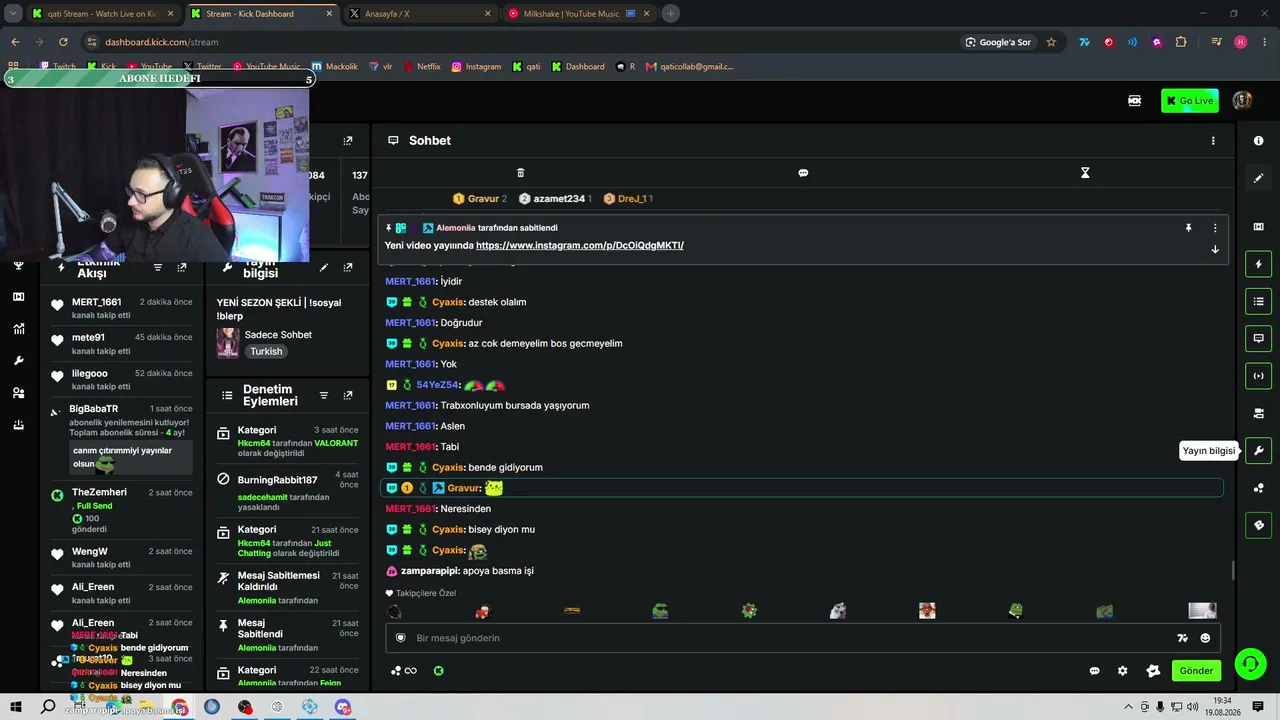Viewport: 1280px width, 720px height.
Task: Click the lightning bolt icon in right sidebar
Action: (1258, 264)
